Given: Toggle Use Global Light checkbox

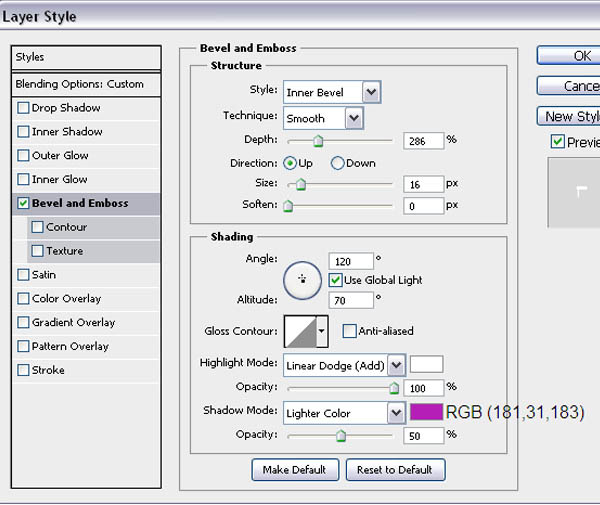Looking at the screenshot, I should (336, 280).
